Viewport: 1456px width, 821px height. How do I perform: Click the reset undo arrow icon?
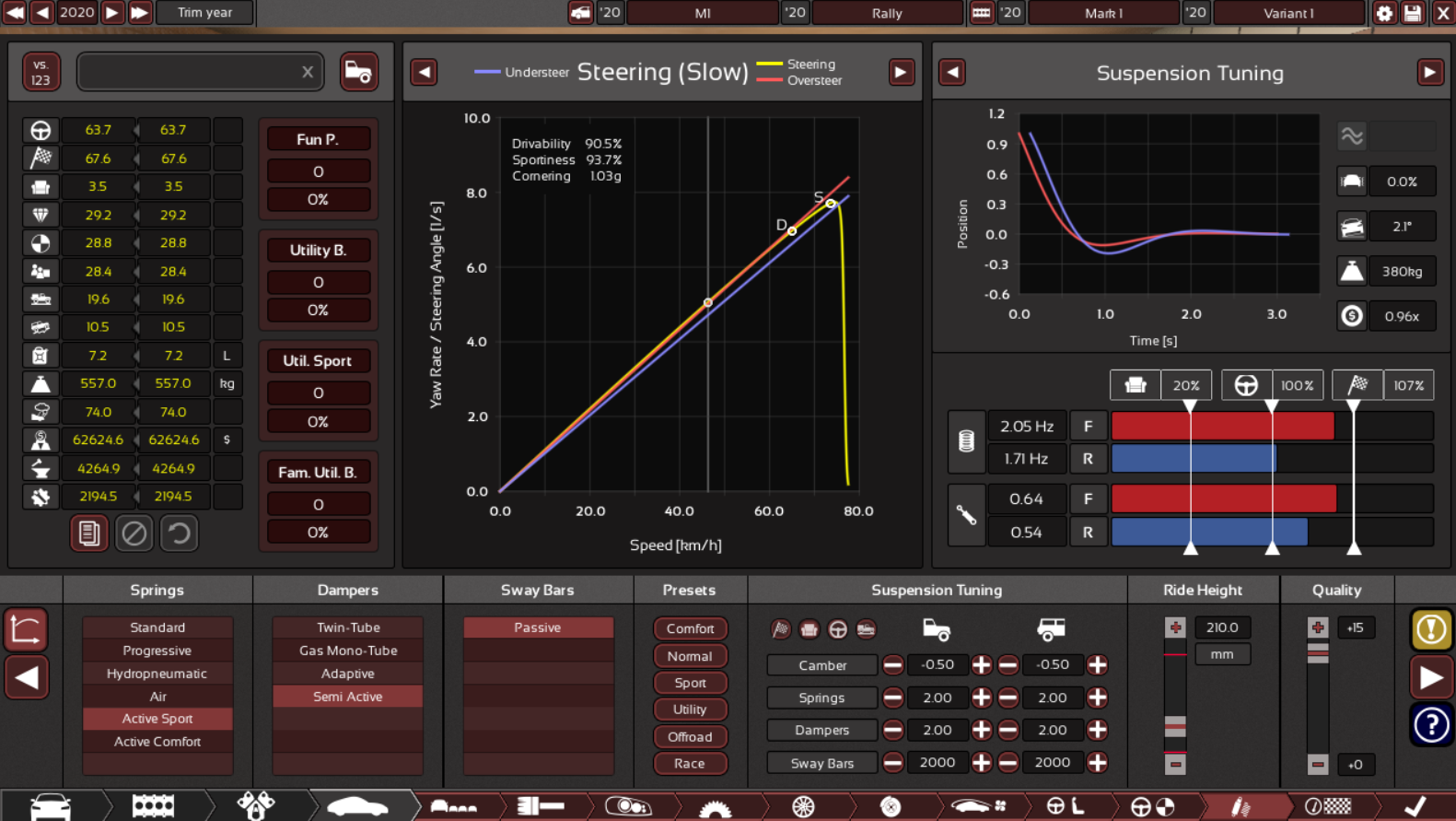tap(179, 534)
